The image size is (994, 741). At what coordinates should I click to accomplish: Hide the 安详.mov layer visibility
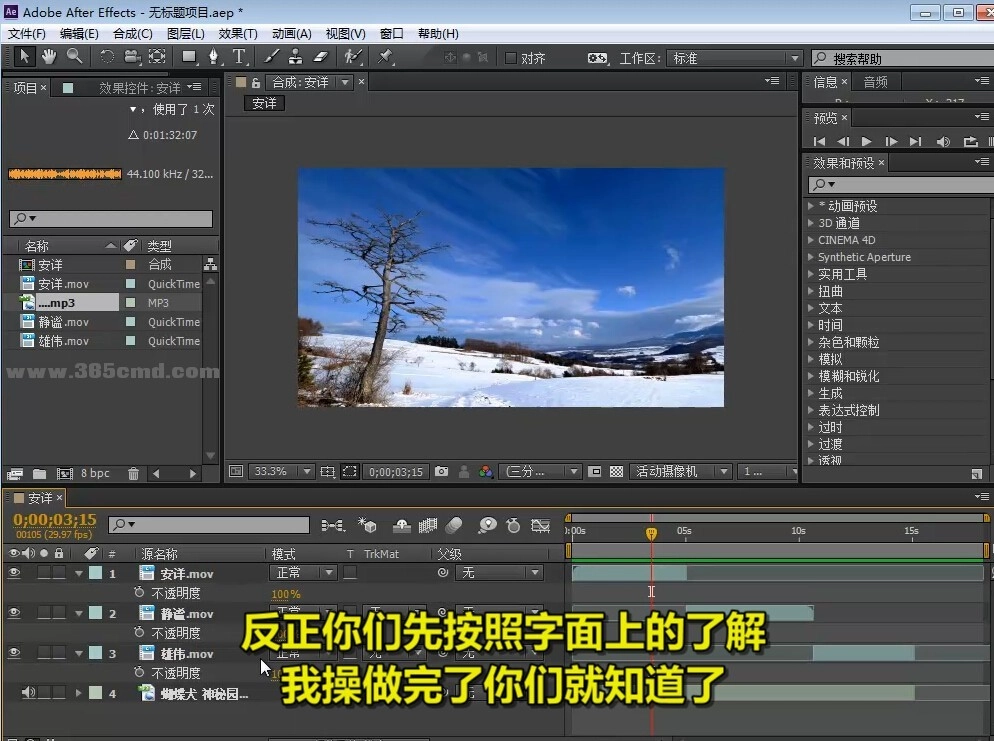pos(13,573)
